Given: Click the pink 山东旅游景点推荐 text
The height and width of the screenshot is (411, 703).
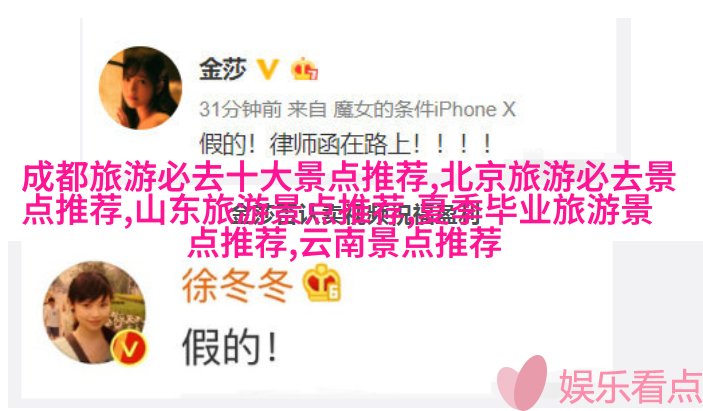Looking at the screenshot, I should pos(270,209).
